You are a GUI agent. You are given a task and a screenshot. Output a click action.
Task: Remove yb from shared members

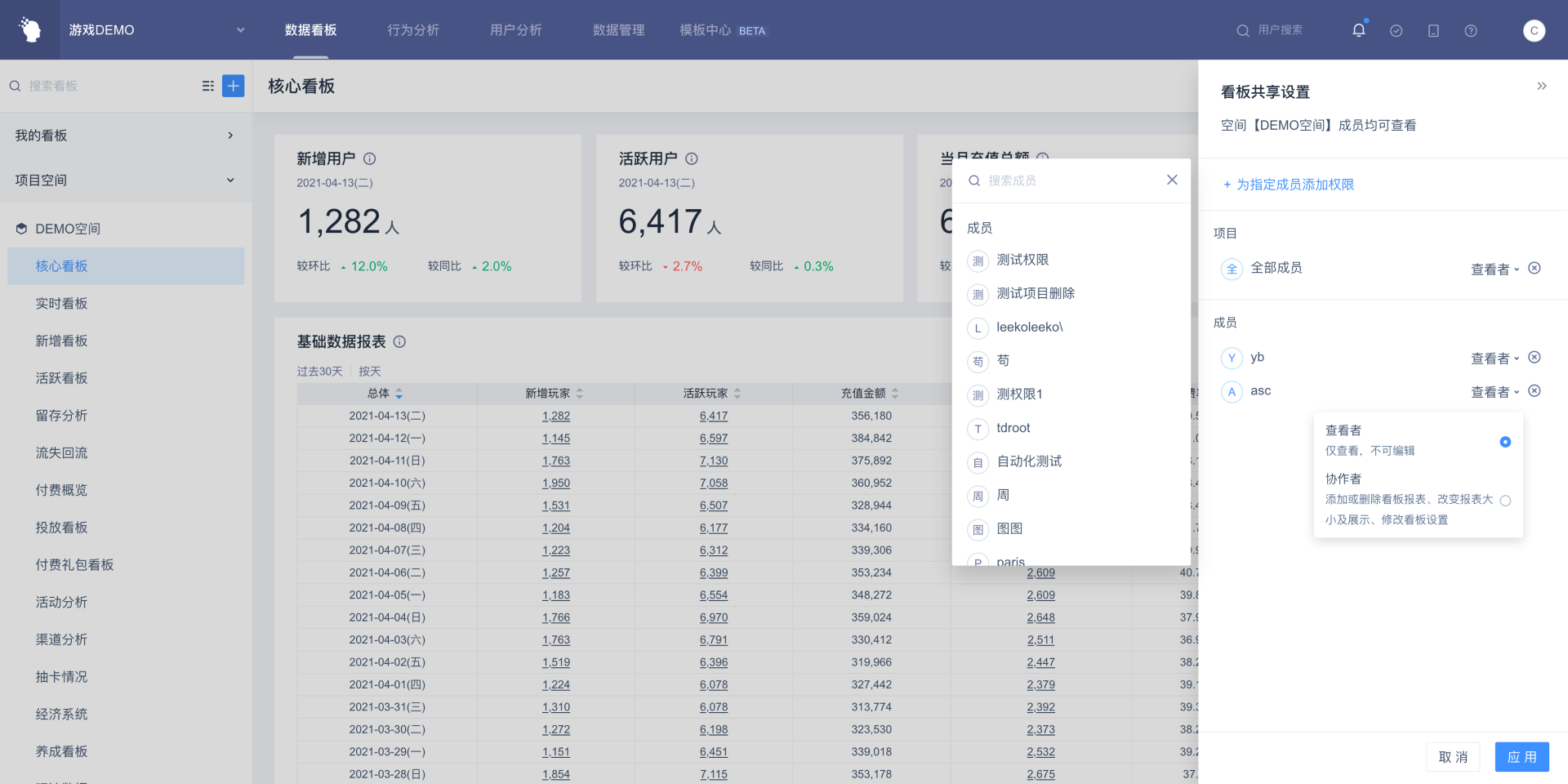[1535, 357]
